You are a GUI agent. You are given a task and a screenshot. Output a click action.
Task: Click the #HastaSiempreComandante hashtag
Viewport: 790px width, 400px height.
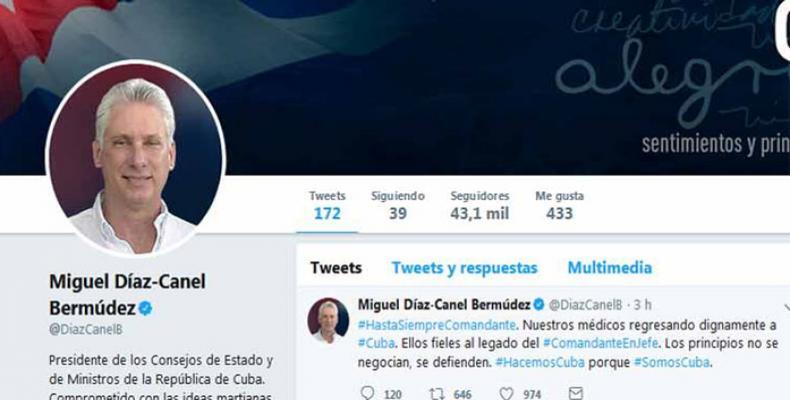[x=436, y=325]
